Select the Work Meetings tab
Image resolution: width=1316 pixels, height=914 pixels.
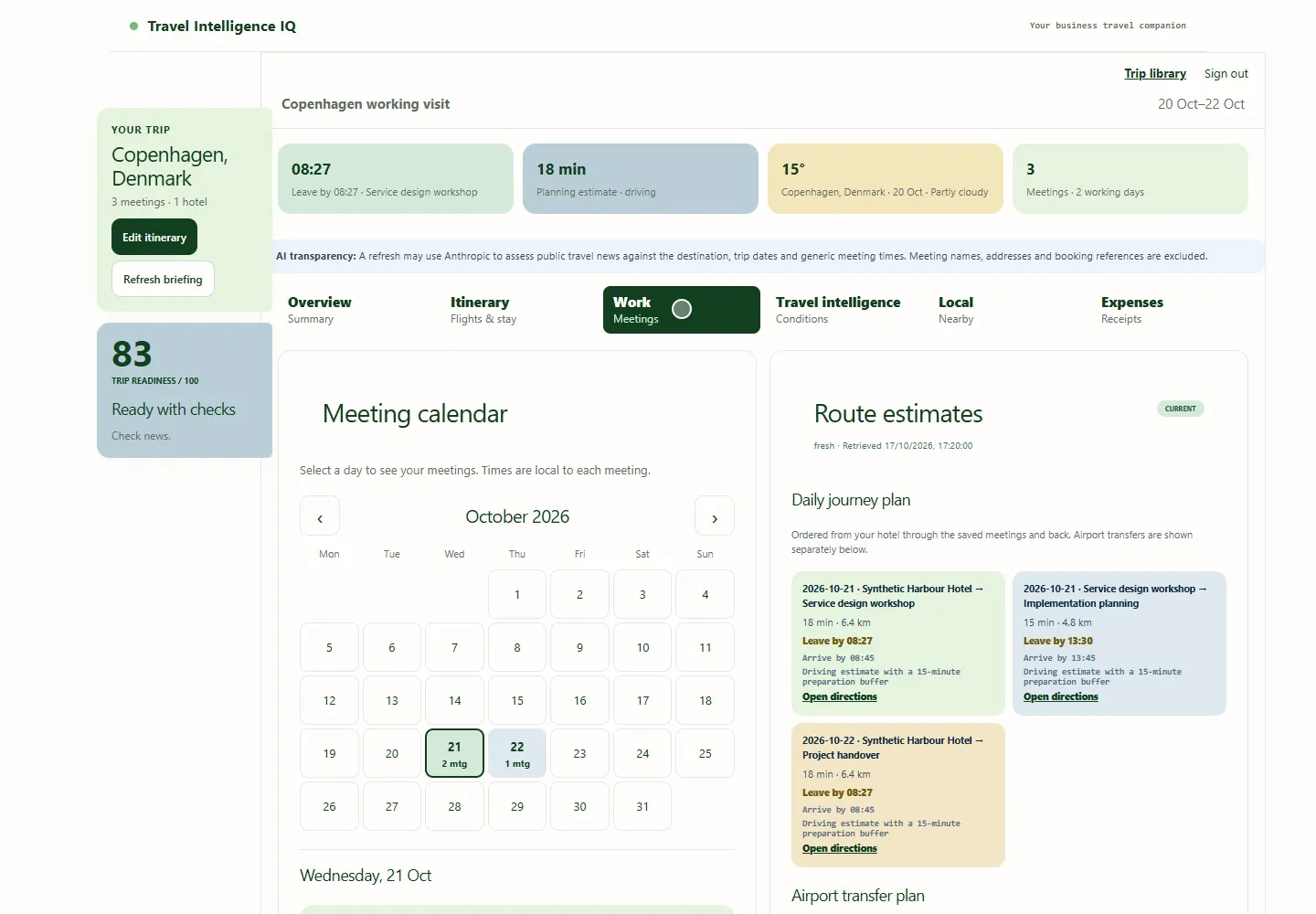coord(682,310)
